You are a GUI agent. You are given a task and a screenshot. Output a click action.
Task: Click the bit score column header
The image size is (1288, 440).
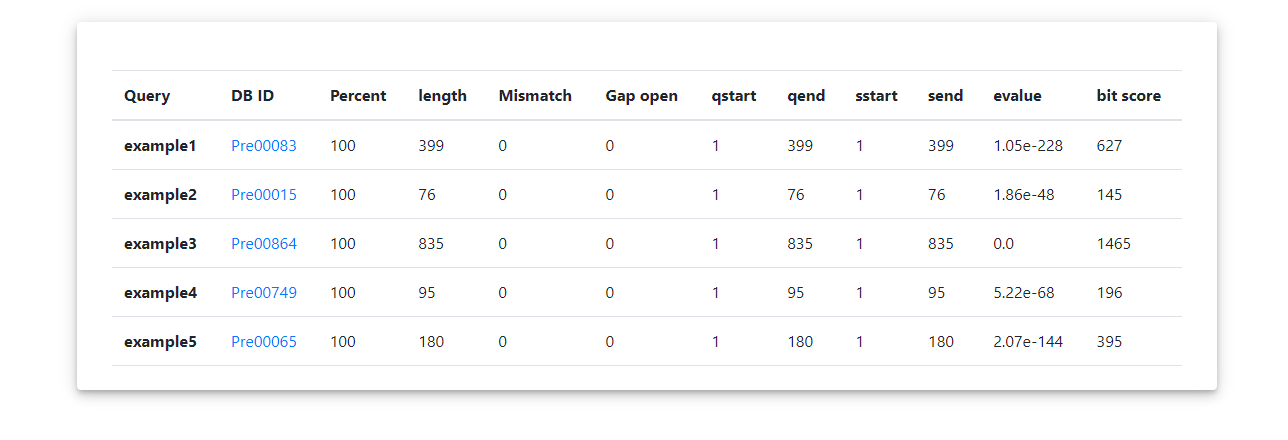click(x=1128, y=96)
